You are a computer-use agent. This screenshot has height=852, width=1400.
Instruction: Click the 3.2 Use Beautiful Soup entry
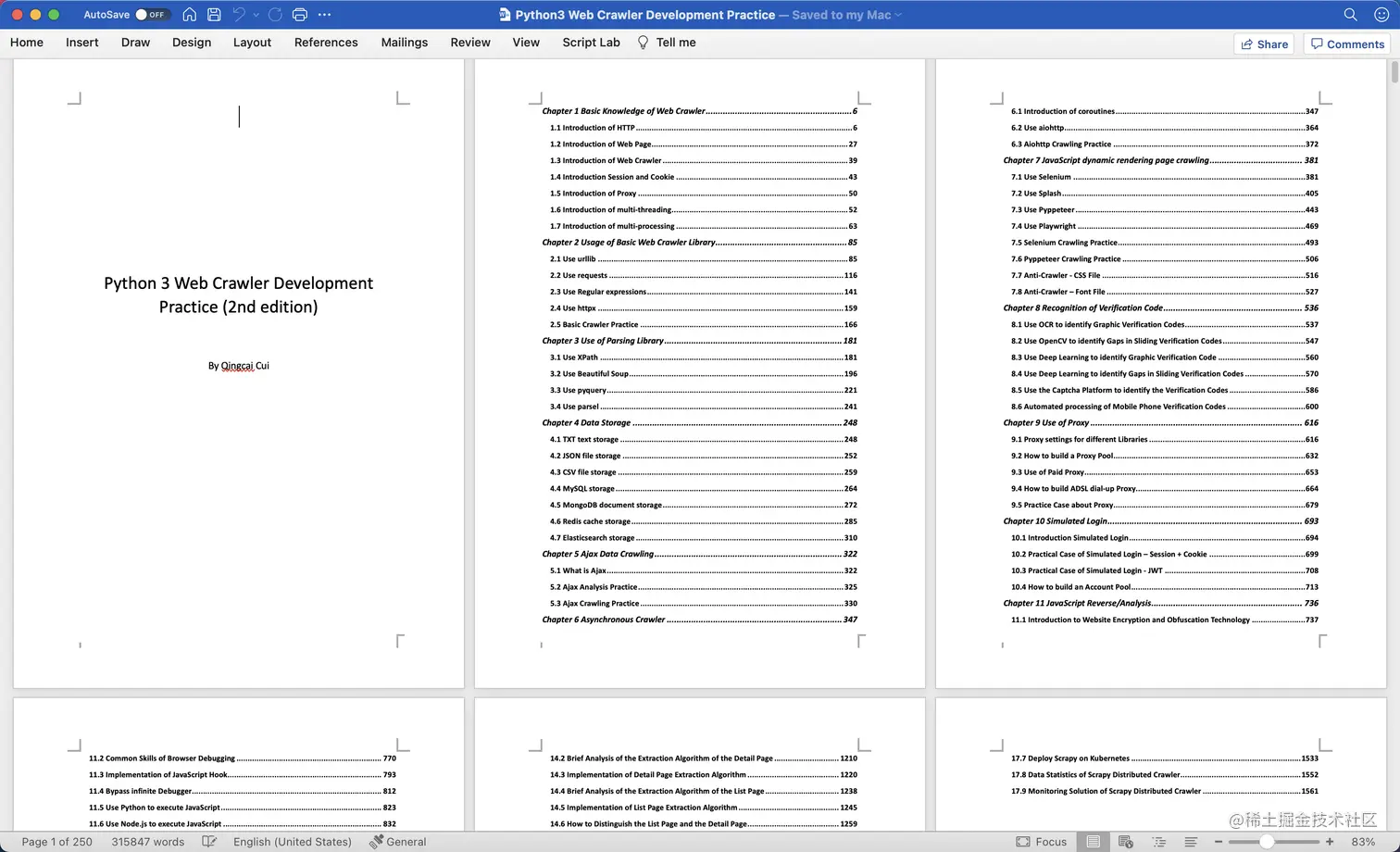[x=704, y=374]
